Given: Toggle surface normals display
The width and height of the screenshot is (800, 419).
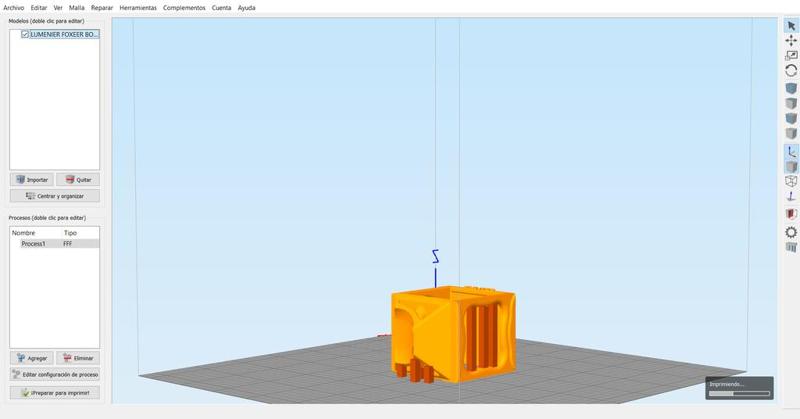Looking at the screenshot, I should (x=791, y=196).
